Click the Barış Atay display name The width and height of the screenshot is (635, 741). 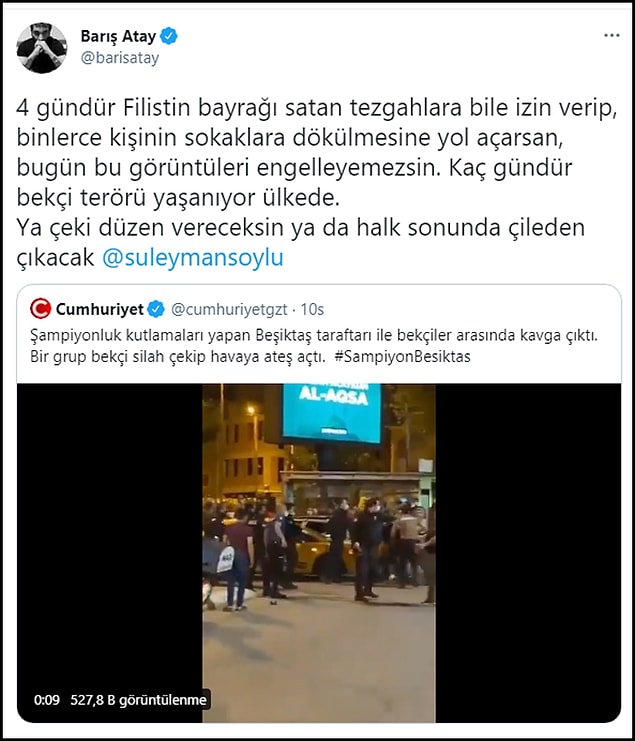pos(118,36)
